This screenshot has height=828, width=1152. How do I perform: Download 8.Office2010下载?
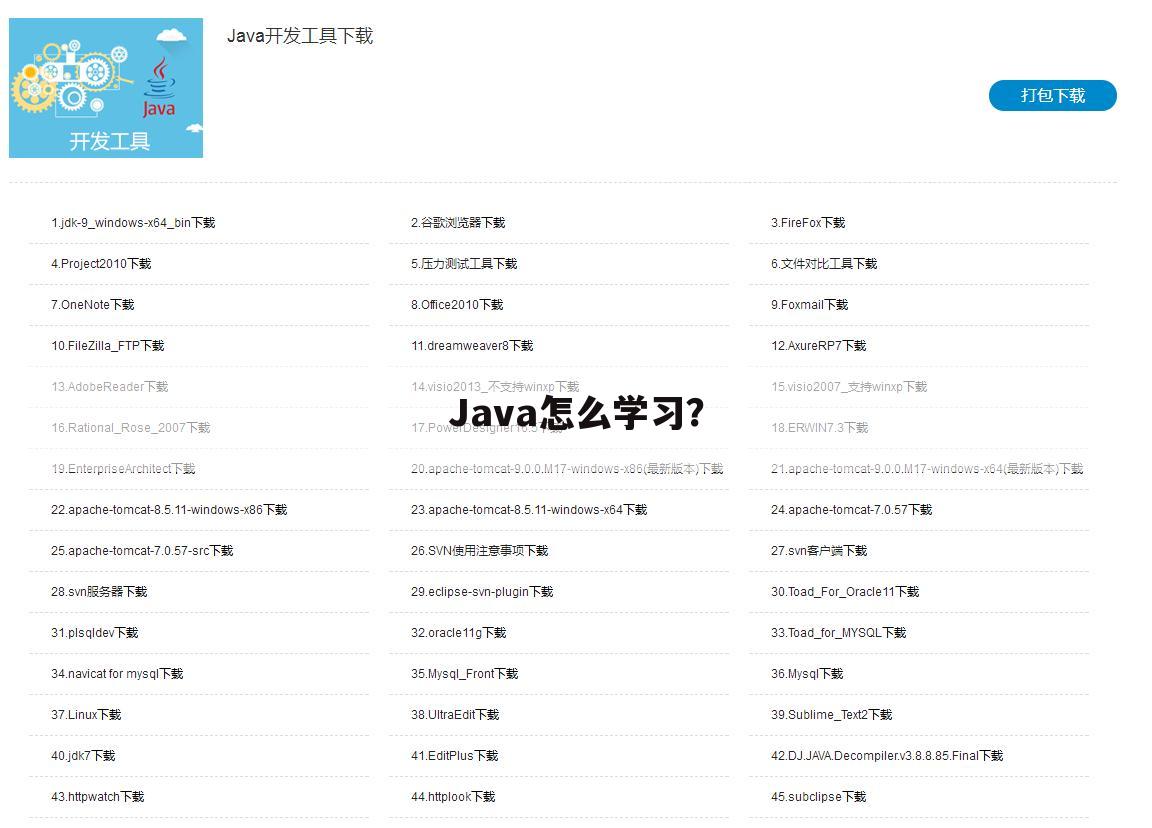(x=457, y=305)
